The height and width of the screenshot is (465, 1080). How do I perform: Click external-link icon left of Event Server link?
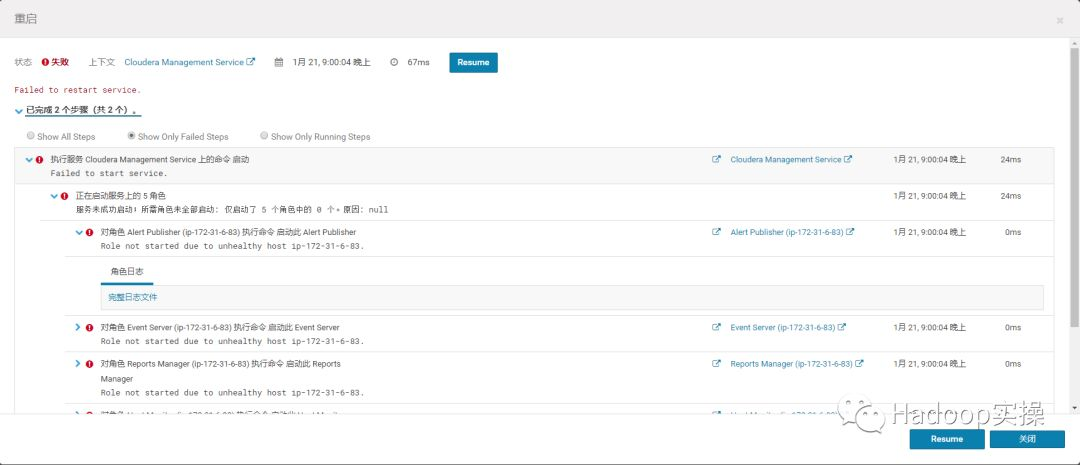tap(716, 327)
